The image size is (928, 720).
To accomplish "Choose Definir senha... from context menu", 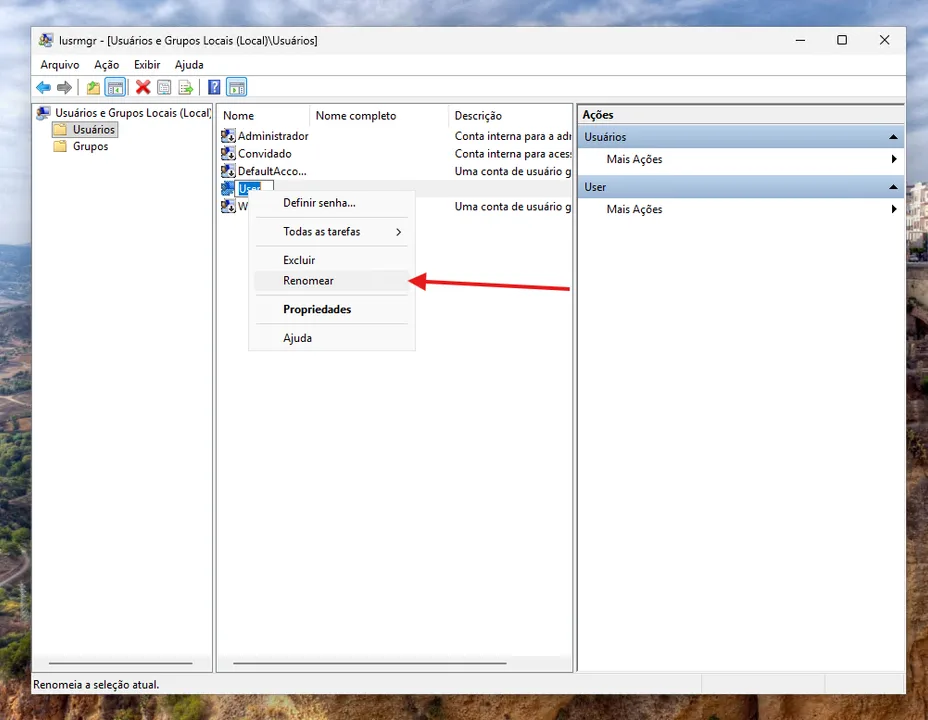I will [x=331, y=203].
